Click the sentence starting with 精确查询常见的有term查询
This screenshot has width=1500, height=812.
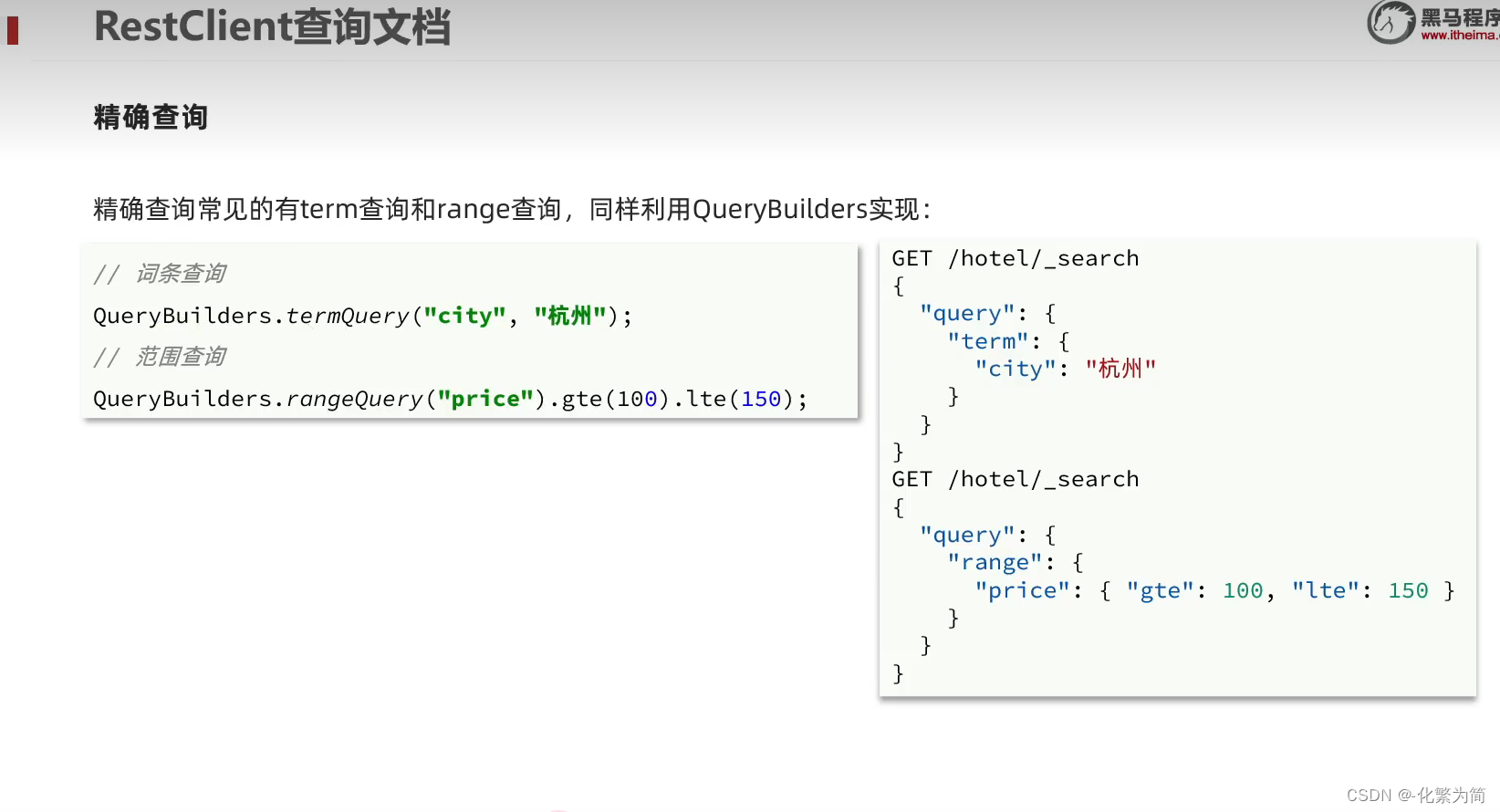513,209
